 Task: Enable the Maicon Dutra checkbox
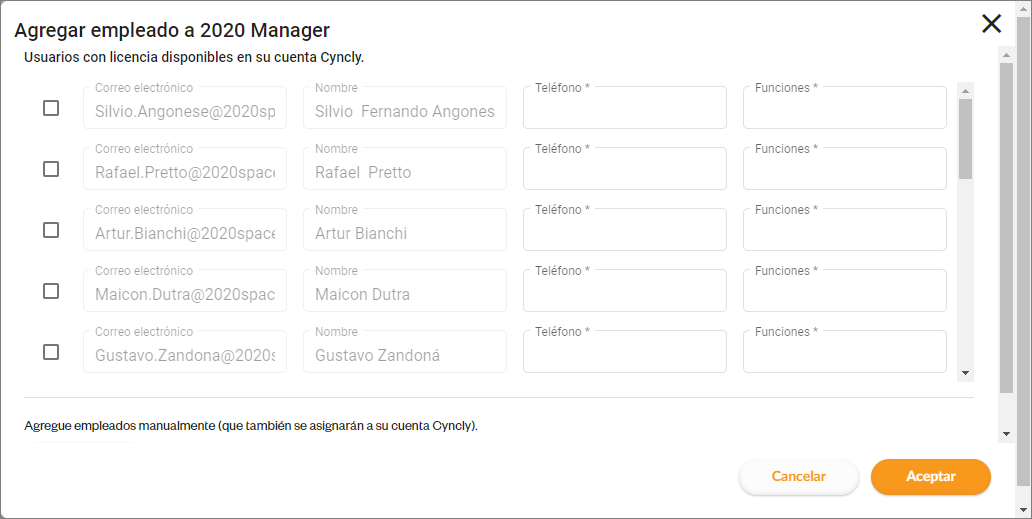pos(51,291)
